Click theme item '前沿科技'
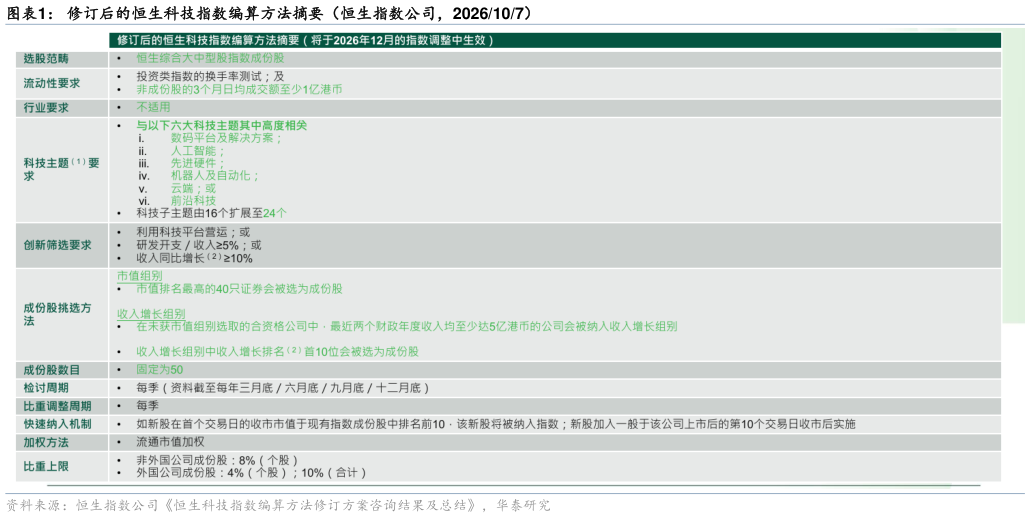 (193, 201)
